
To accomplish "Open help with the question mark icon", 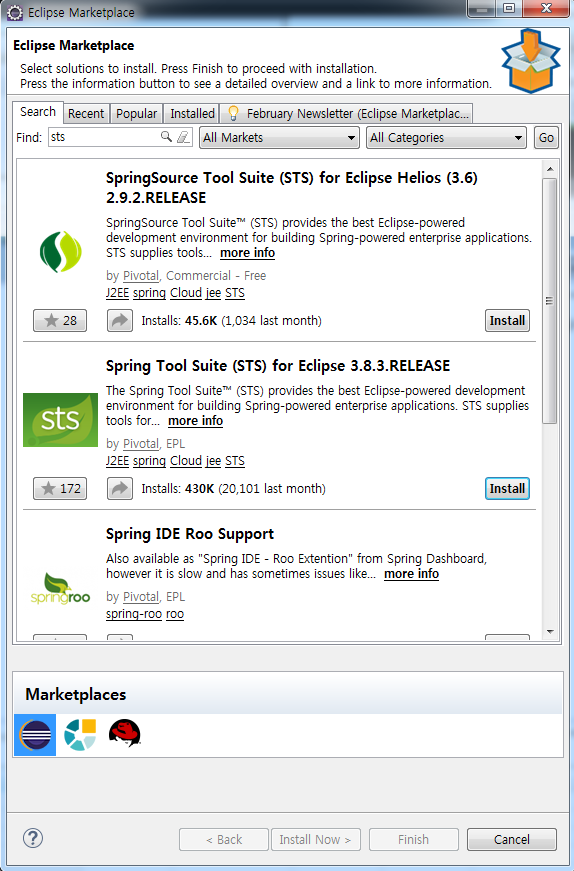I will 33,838.
